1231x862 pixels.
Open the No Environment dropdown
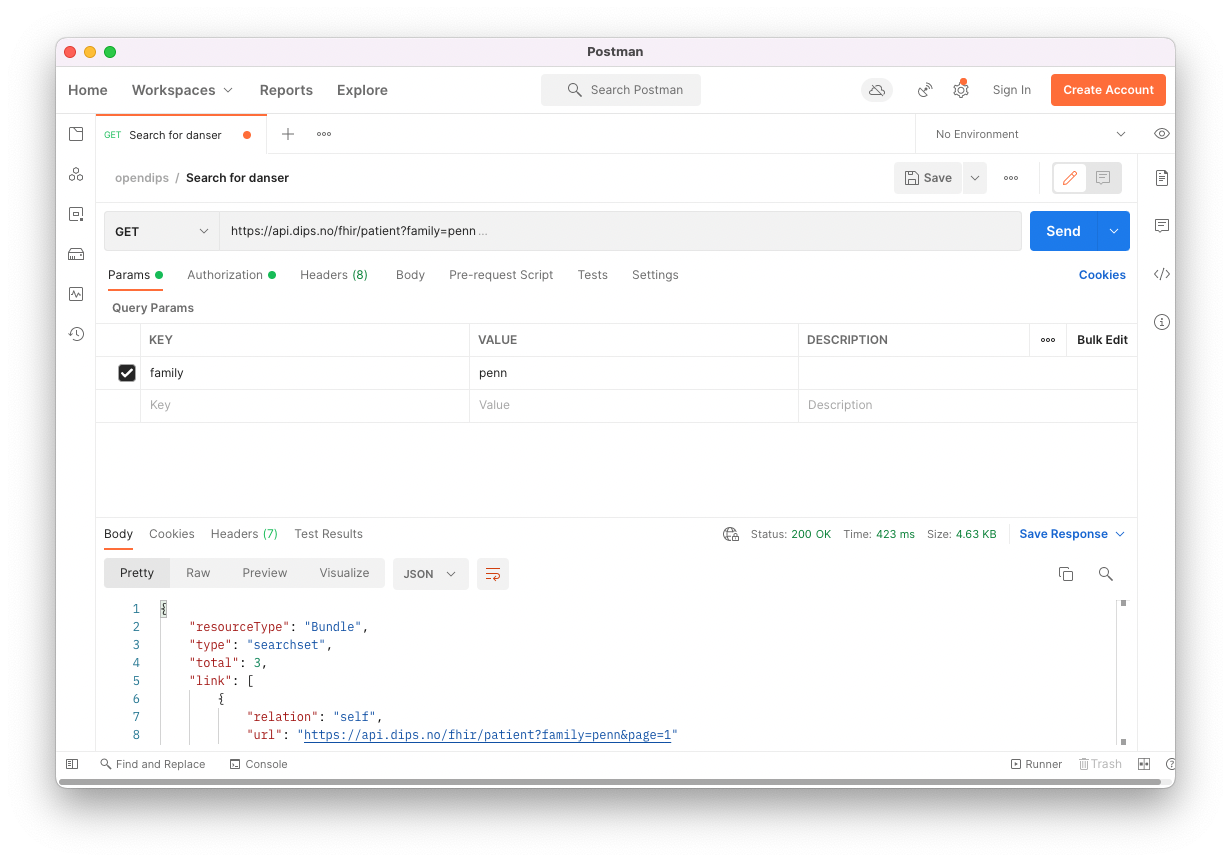1030,134
